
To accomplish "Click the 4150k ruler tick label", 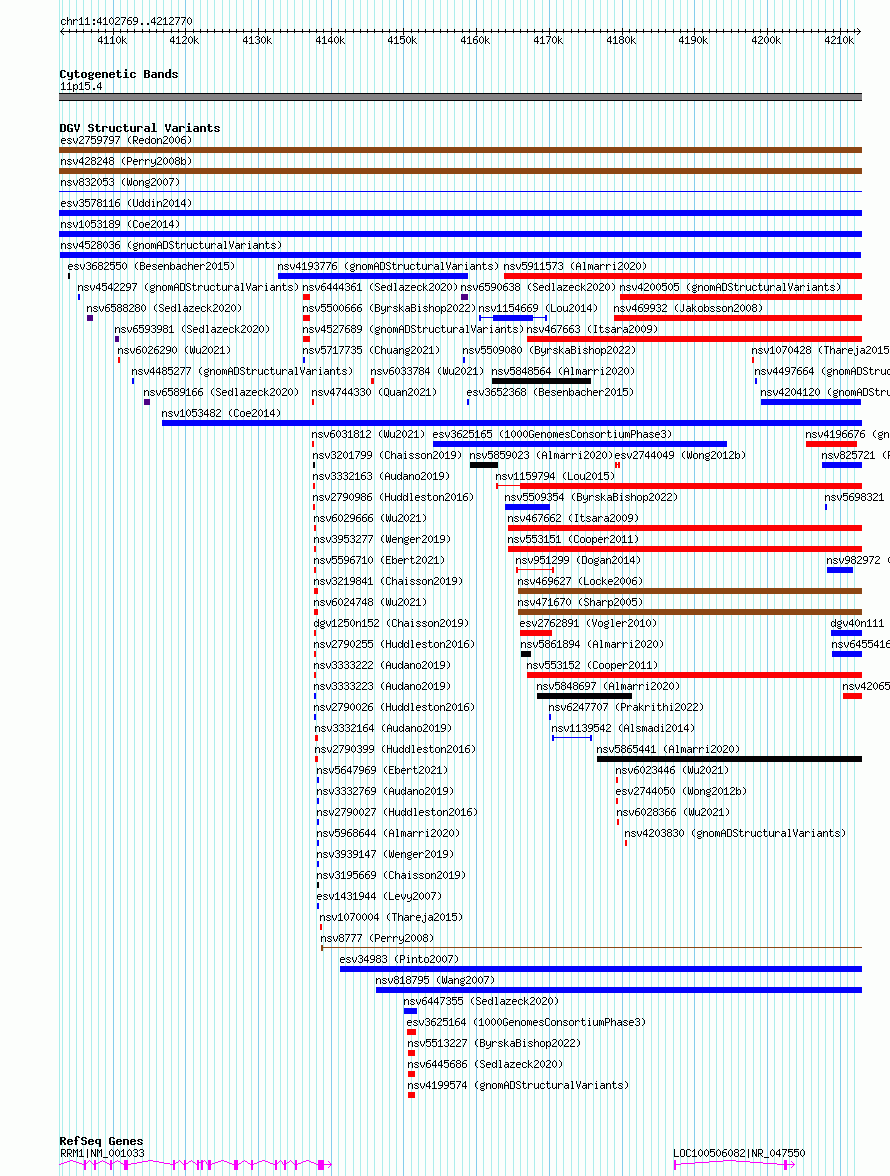I will 402,40.
